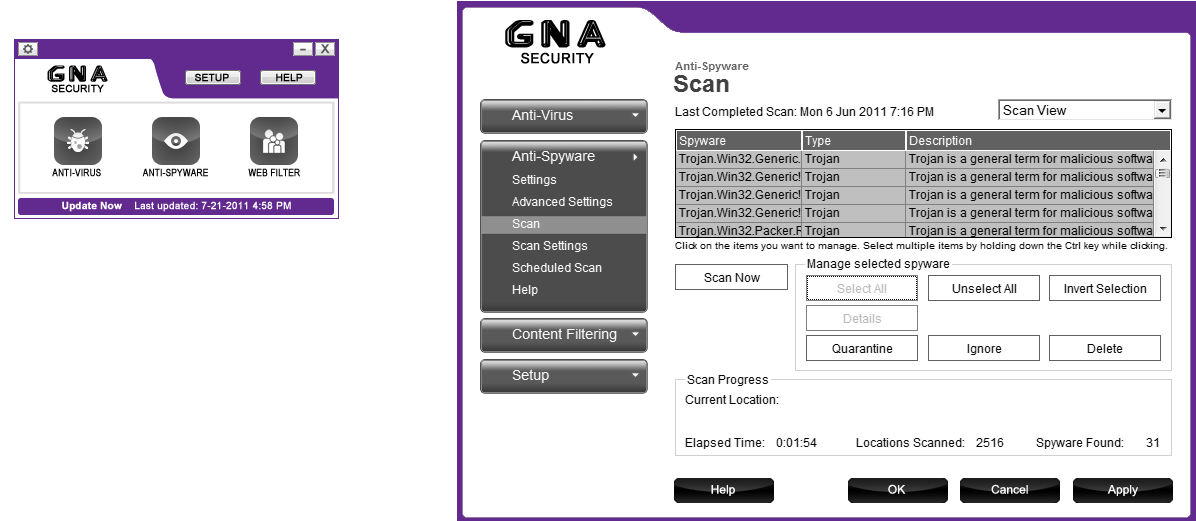
Task: Click Last updated timestamp text
Action: pyautogui.click(x=213, y=206)
